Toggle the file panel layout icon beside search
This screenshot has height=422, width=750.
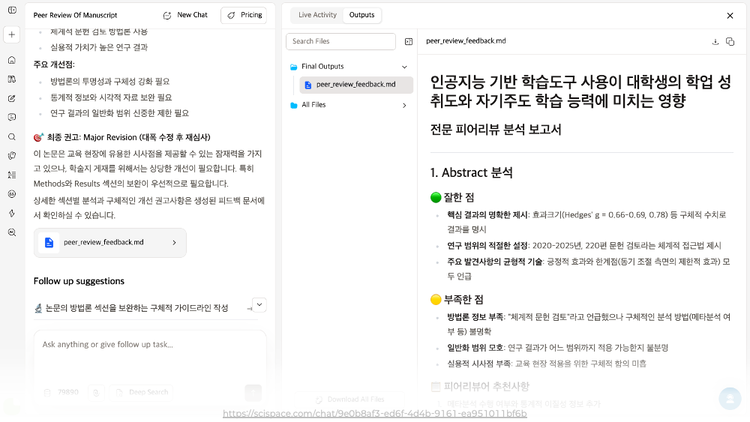pyautogui.click(x=408, y=42)
